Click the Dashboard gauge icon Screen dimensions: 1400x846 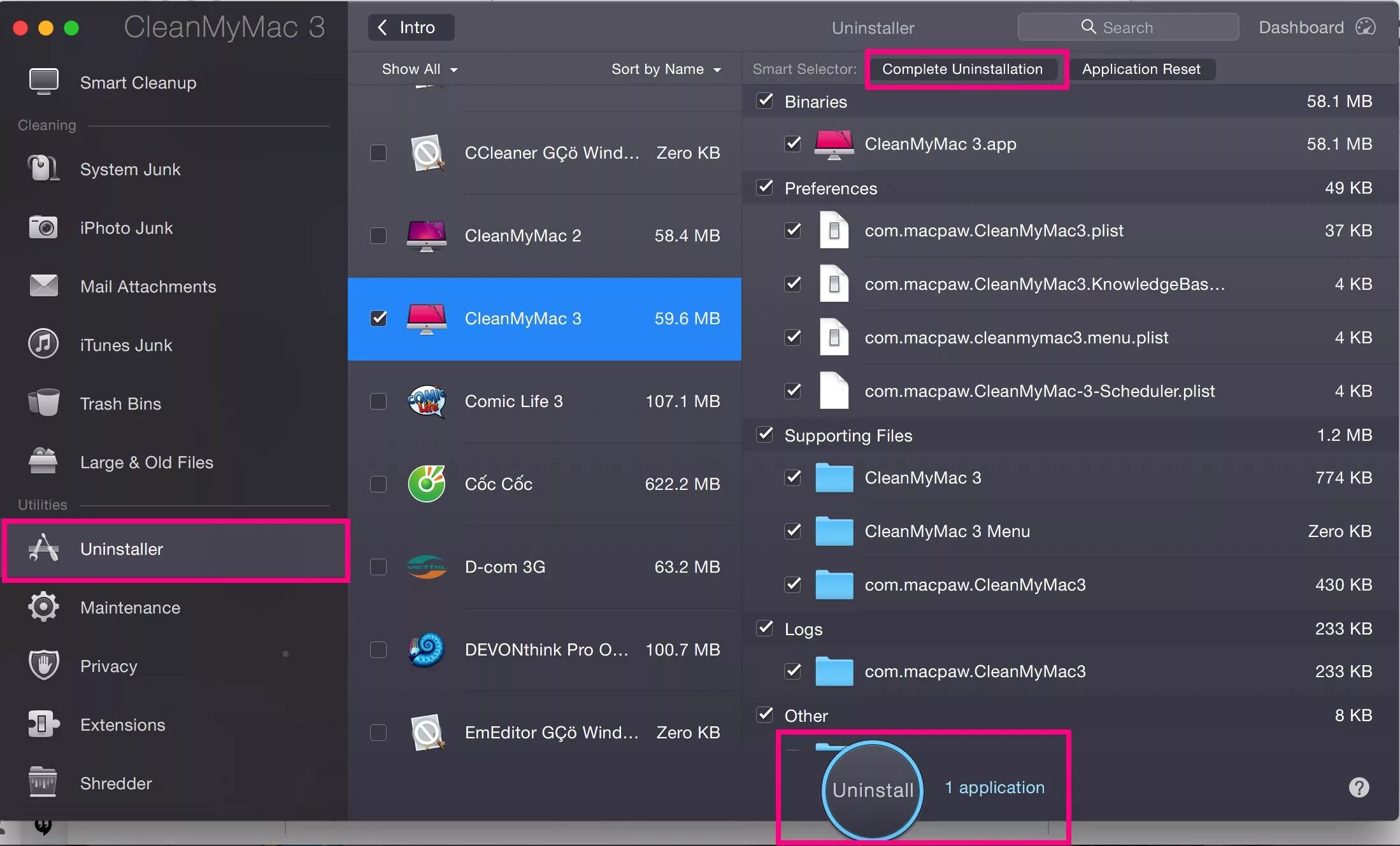coord(1366,27)
